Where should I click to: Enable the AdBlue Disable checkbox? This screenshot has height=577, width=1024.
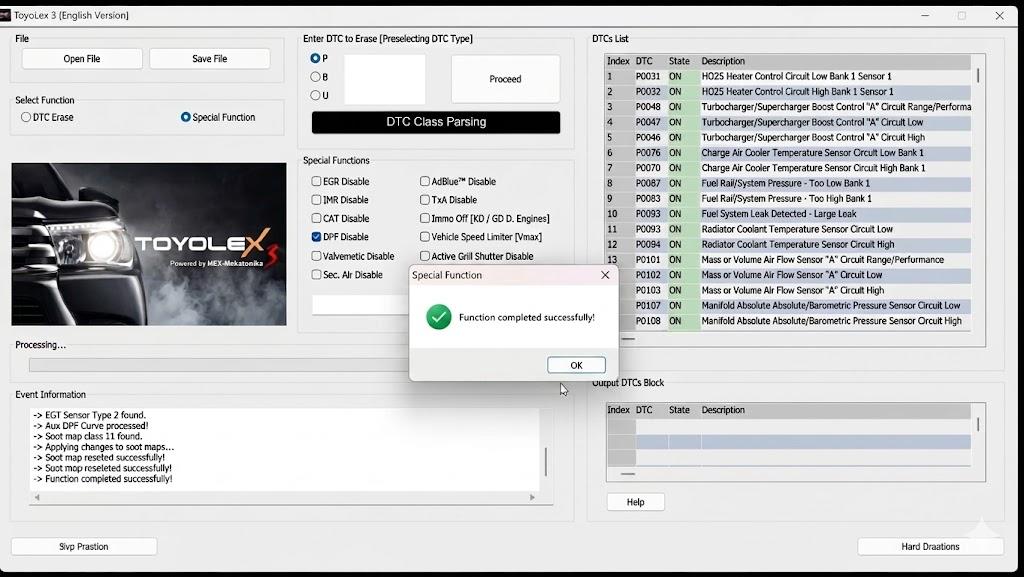425,181
